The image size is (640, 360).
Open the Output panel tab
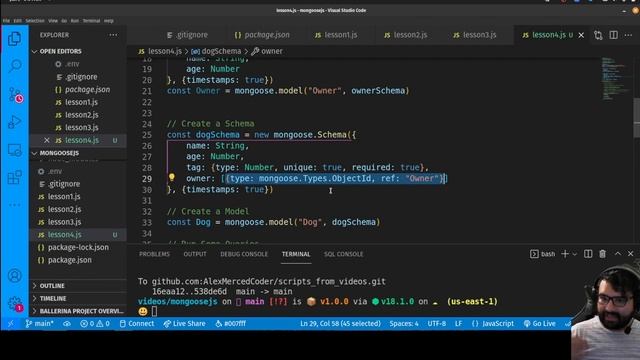pos(195,254)
